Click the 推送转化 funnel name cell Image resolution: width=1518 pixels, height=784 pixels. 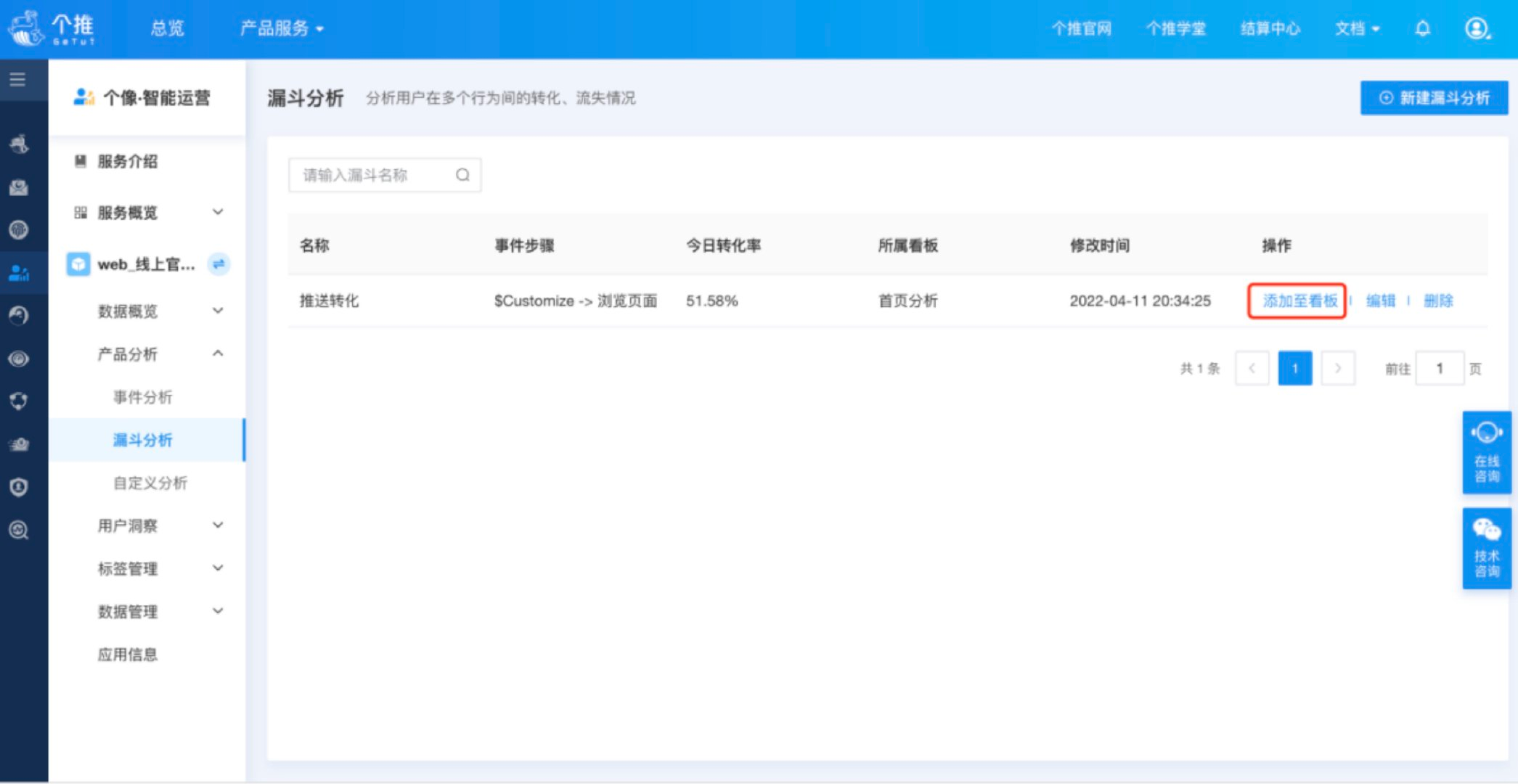click(x=330, y=301)
